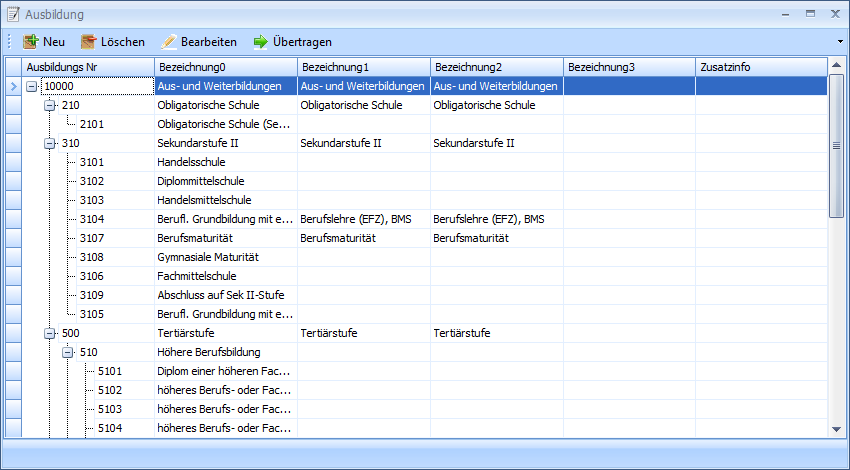Click the Berufsmaturität cell in Bezeichnung1

point(337,238)
